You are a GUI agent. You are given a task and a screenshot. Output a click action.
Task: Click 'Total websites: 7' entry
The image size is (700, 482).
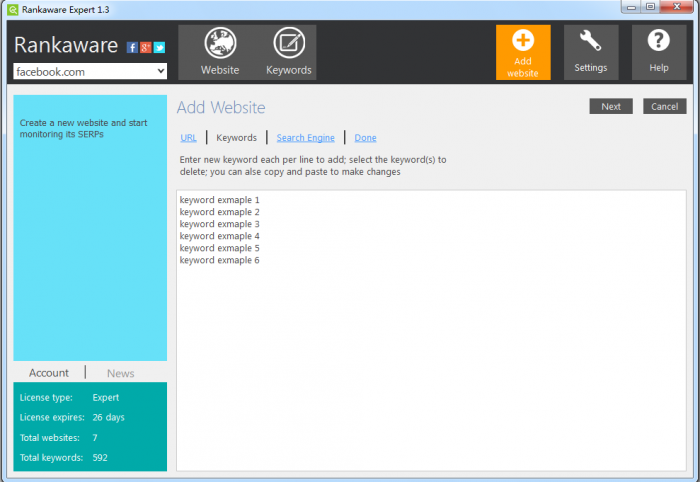click(x=58, y=438)
